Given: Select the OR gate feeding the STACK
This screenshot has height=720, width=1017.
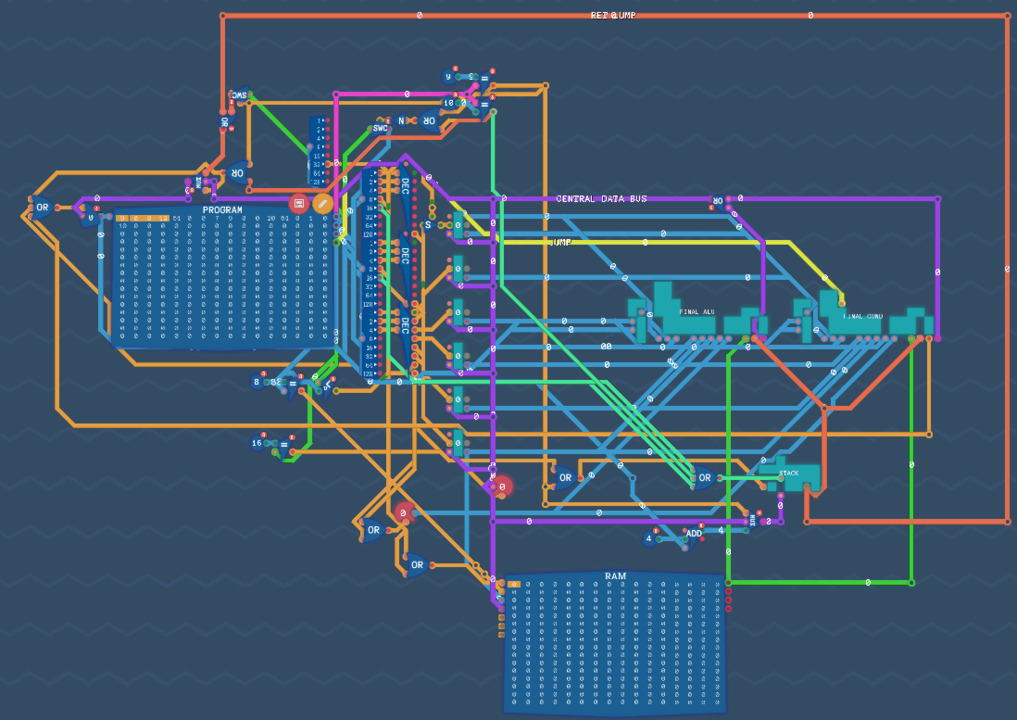Looking at the screenshot, I should pyautogui.click(x=704, y=478).
